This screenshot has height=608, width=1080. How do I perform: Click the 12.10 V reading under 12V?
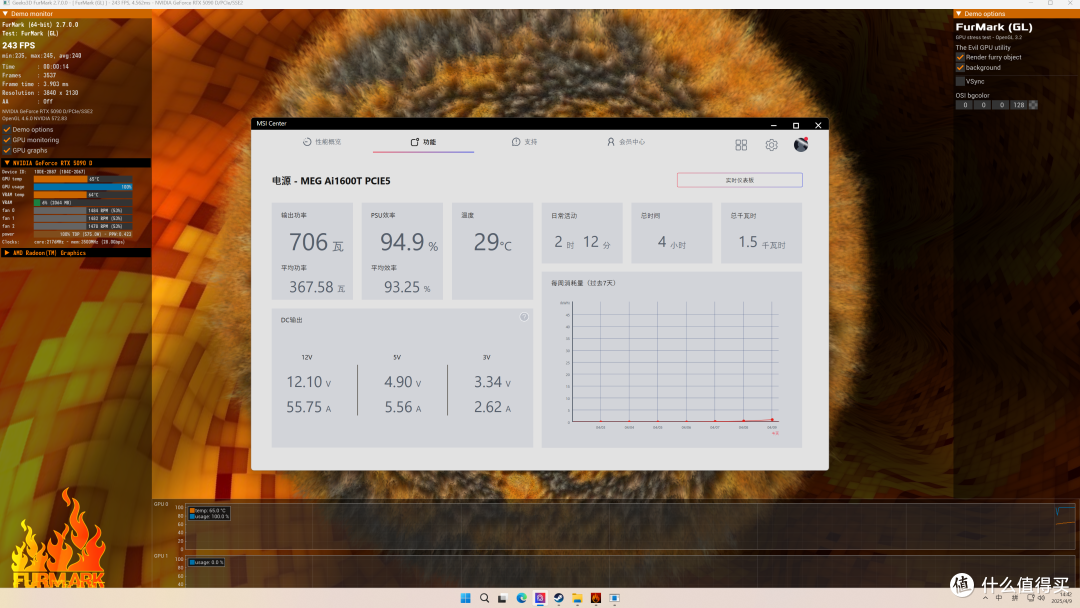point(309,382)
